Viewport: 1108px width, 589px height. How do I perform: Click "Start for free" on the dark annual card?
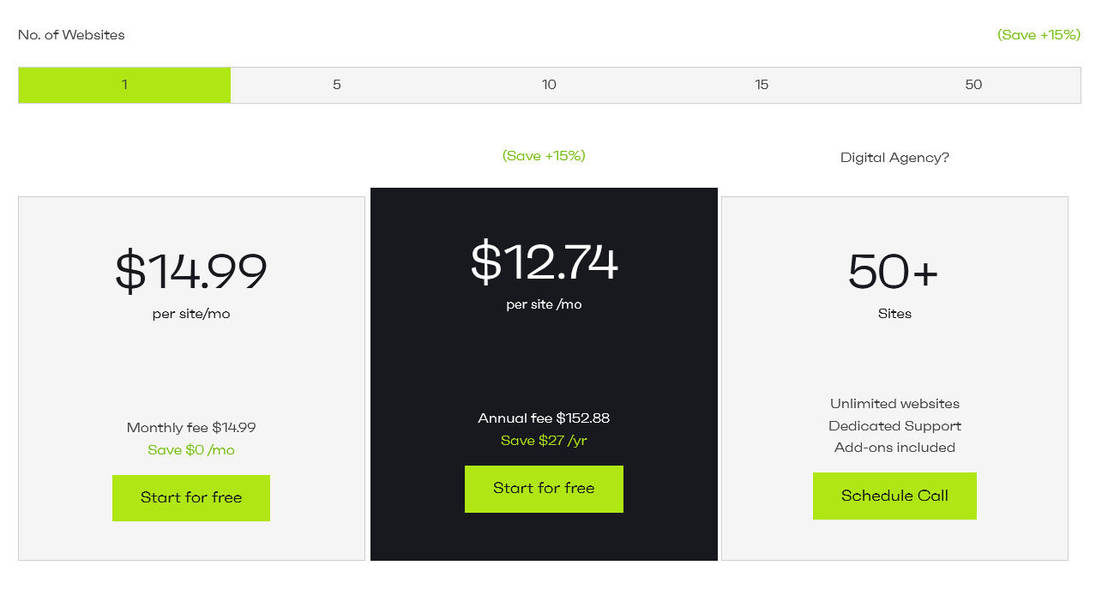coord(544,489)
